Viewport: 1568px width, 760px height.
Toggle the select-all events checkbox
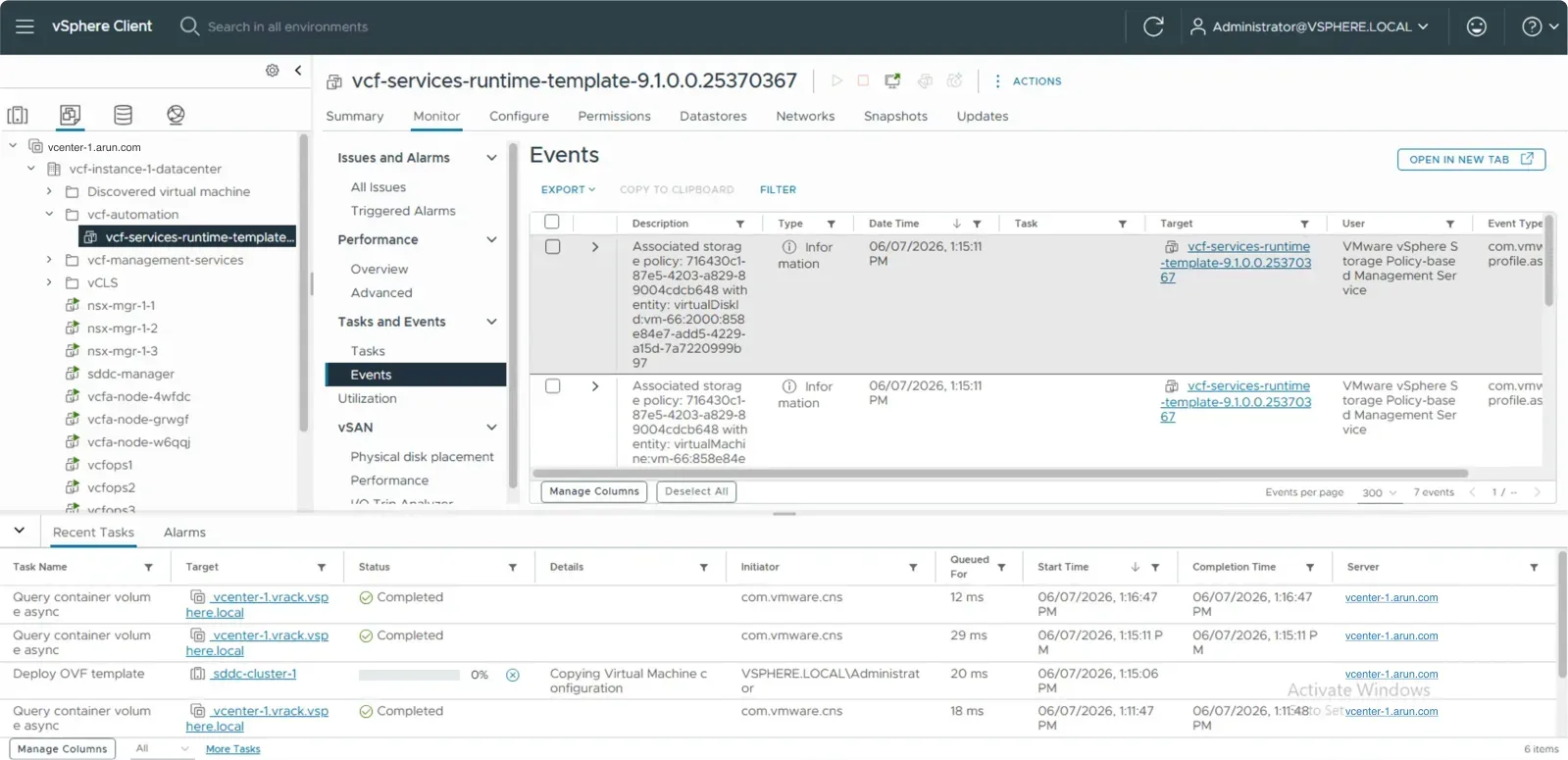(552, 223)
